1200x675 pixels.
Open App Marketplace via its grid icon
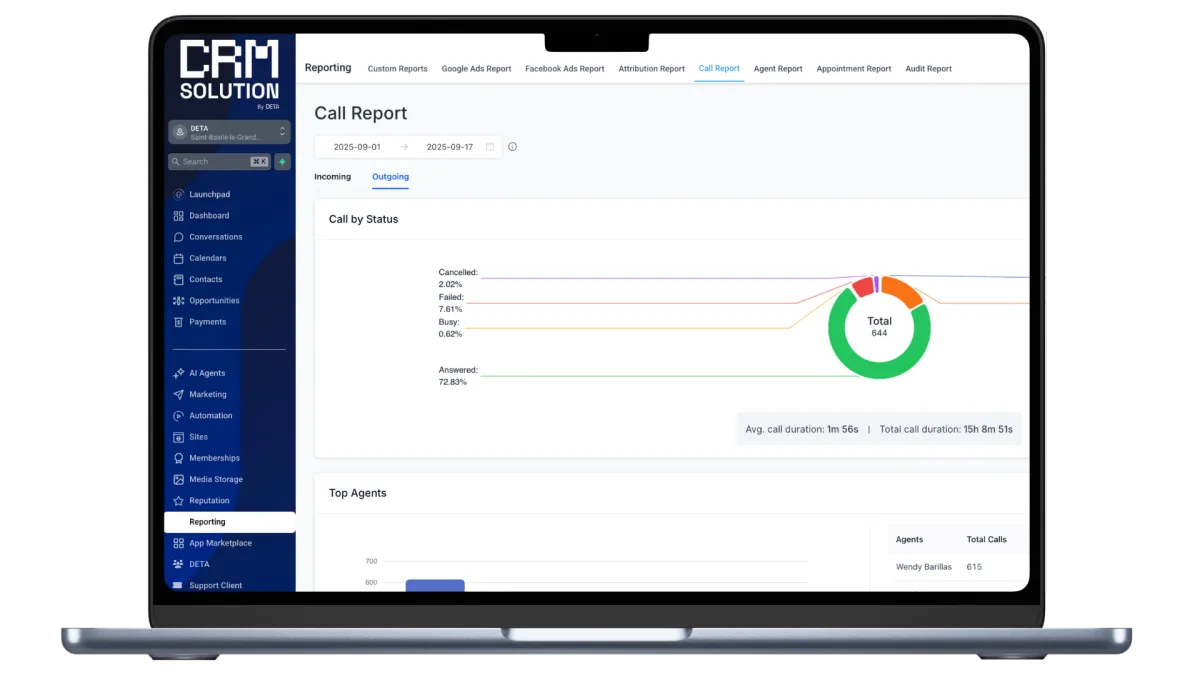178,543
